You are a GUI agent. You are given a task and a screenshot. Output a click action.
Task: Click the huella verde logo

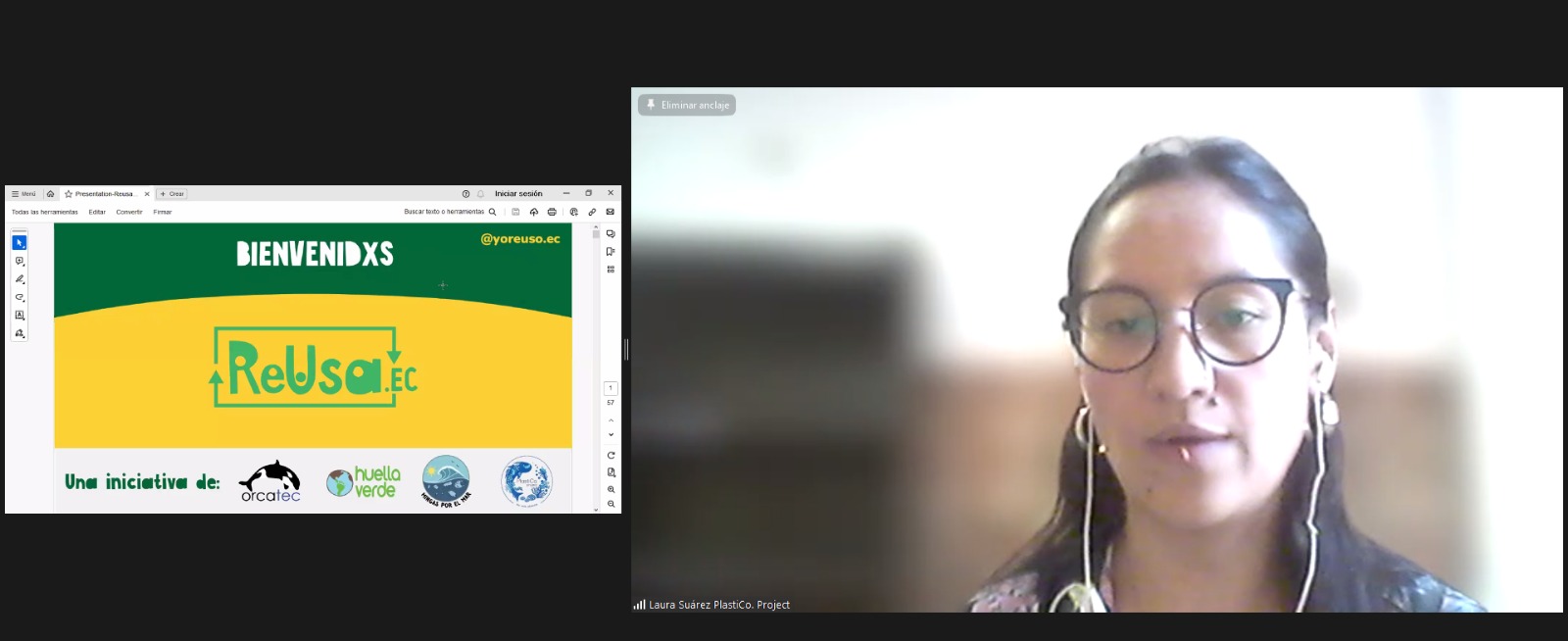click(364, 482)
